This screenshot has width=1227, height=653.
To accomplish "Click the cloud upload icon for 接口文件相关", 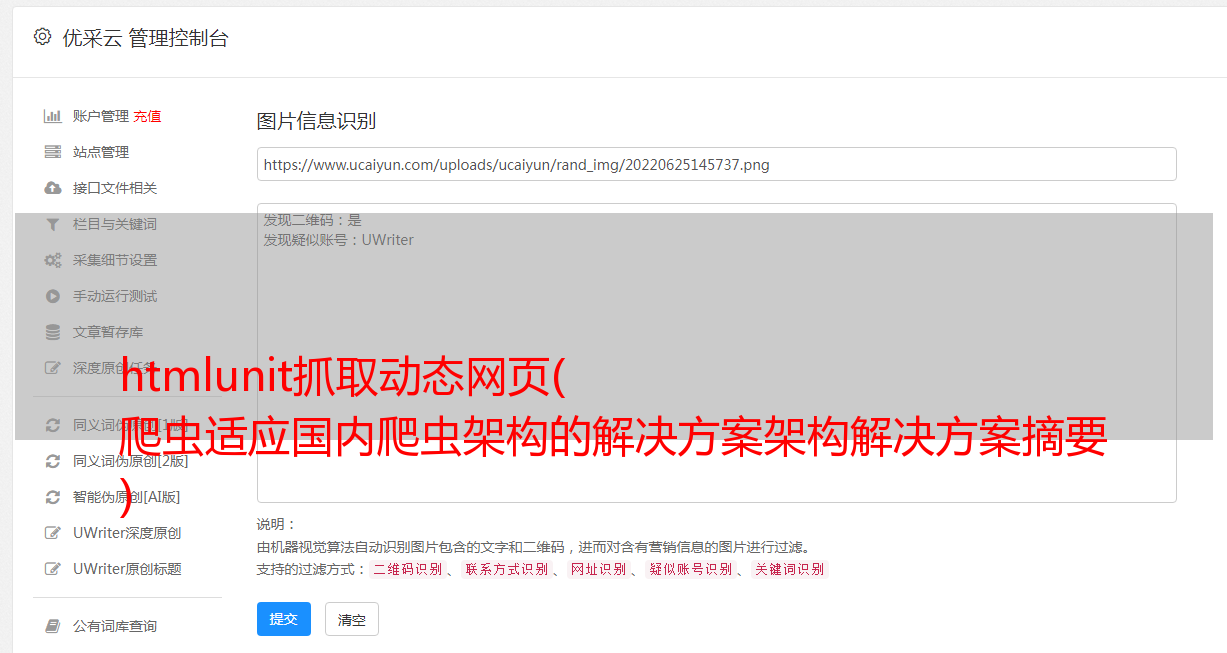I will [53, 188].
